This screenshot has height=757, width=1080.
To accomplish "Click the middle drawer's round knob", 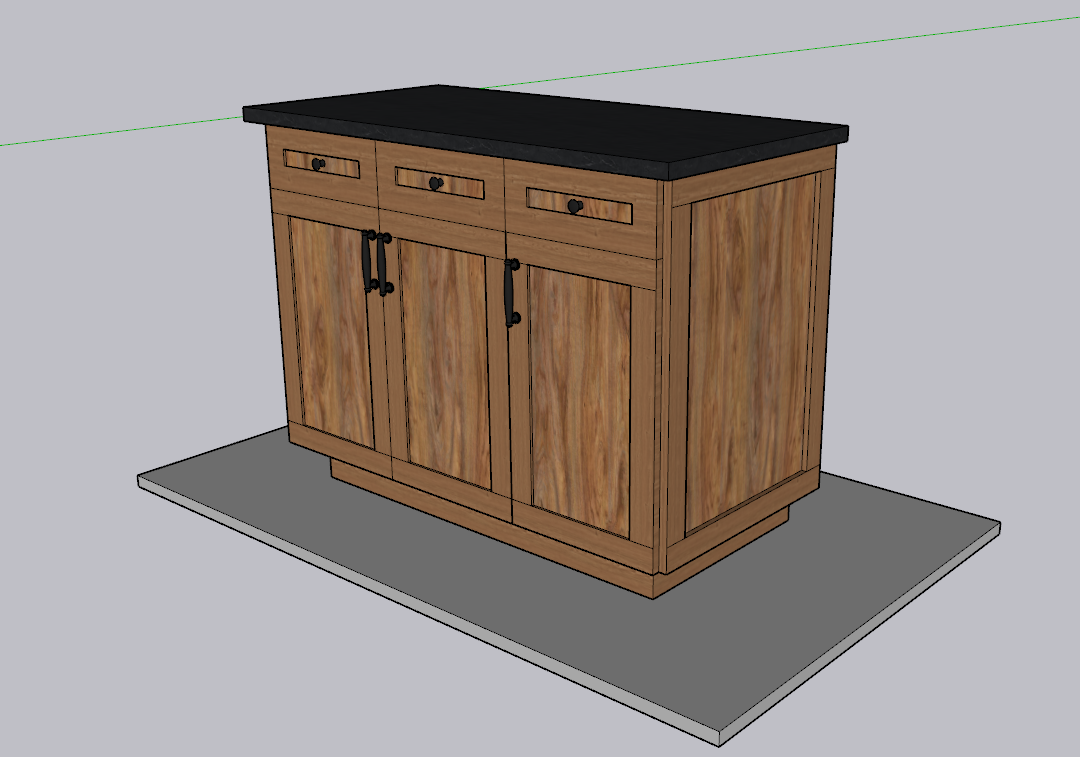I will click(435, 183).
